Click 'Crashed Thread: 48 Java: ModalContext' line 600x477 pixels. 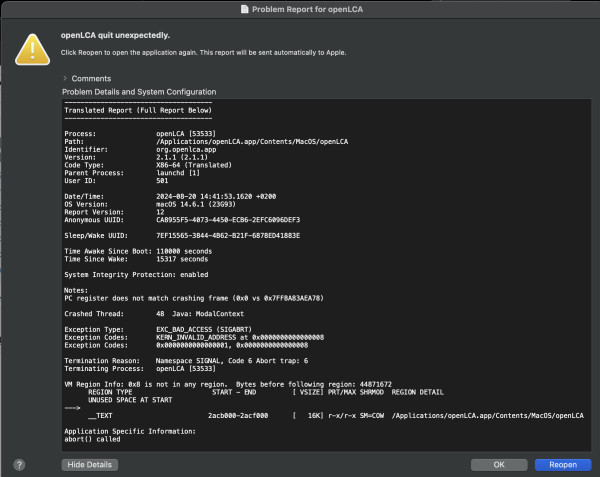tap(154, 314)
